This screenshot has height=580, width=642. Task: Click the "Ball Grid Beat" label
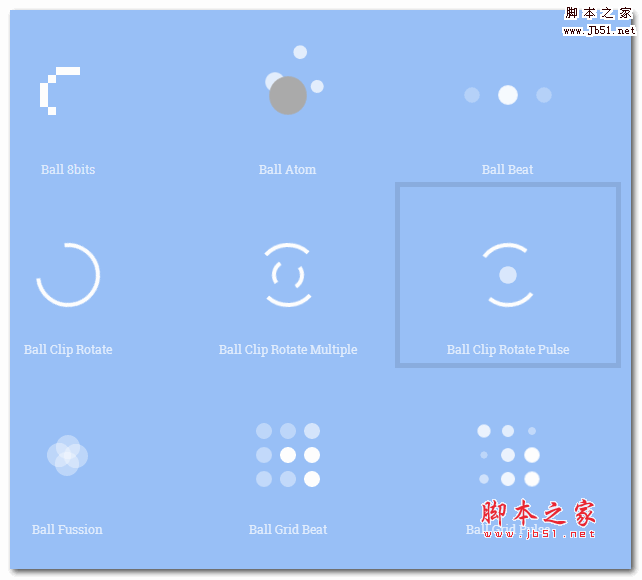click(x=288, y=530)
